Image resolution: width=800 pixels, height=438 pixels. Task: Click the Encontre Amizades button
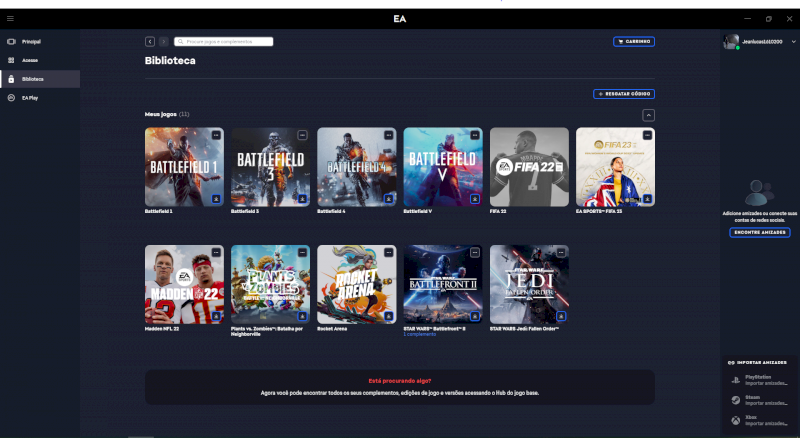coord(759,232)
